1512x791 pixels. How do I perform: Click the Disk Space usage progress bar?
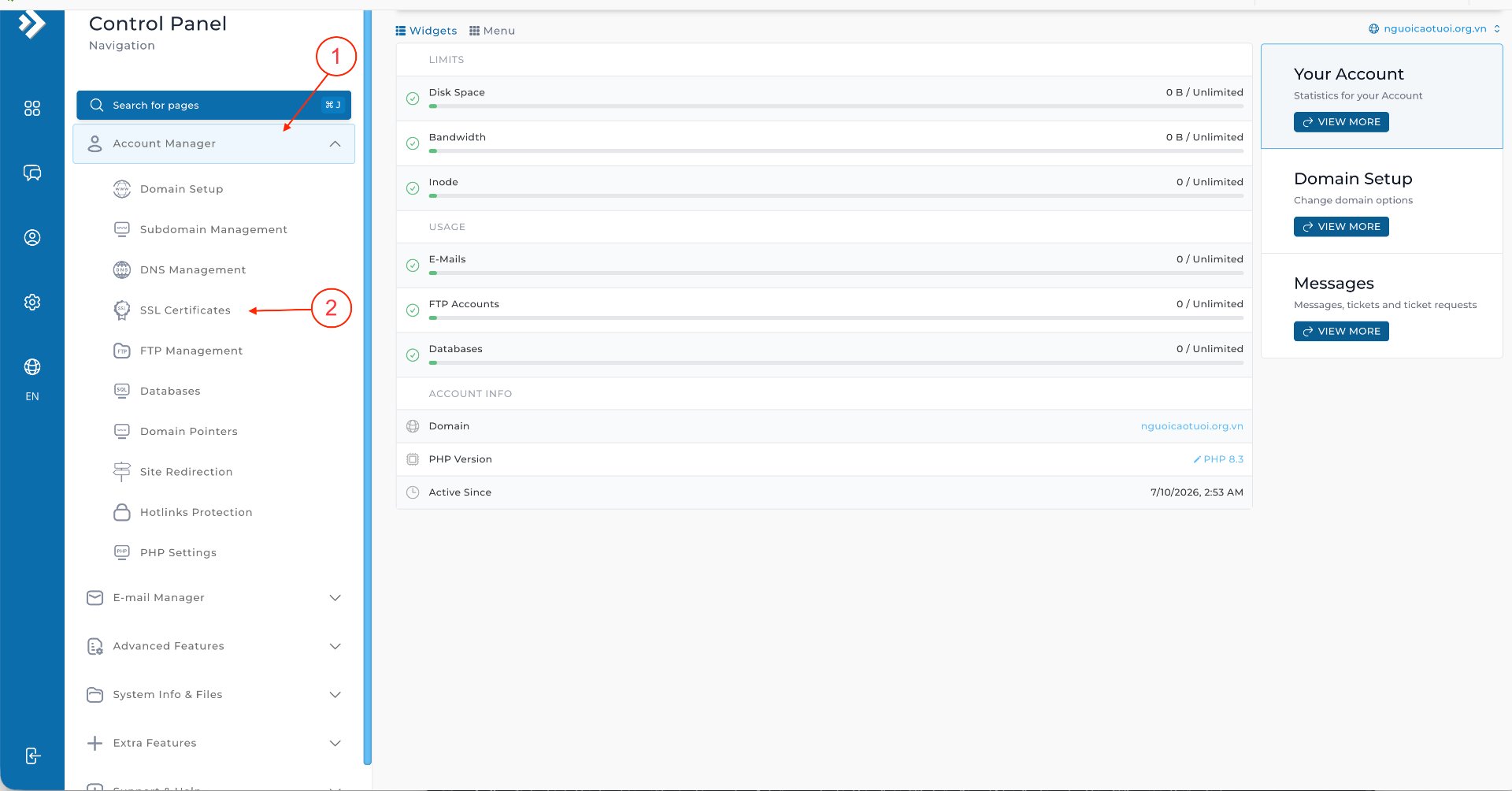836,106
